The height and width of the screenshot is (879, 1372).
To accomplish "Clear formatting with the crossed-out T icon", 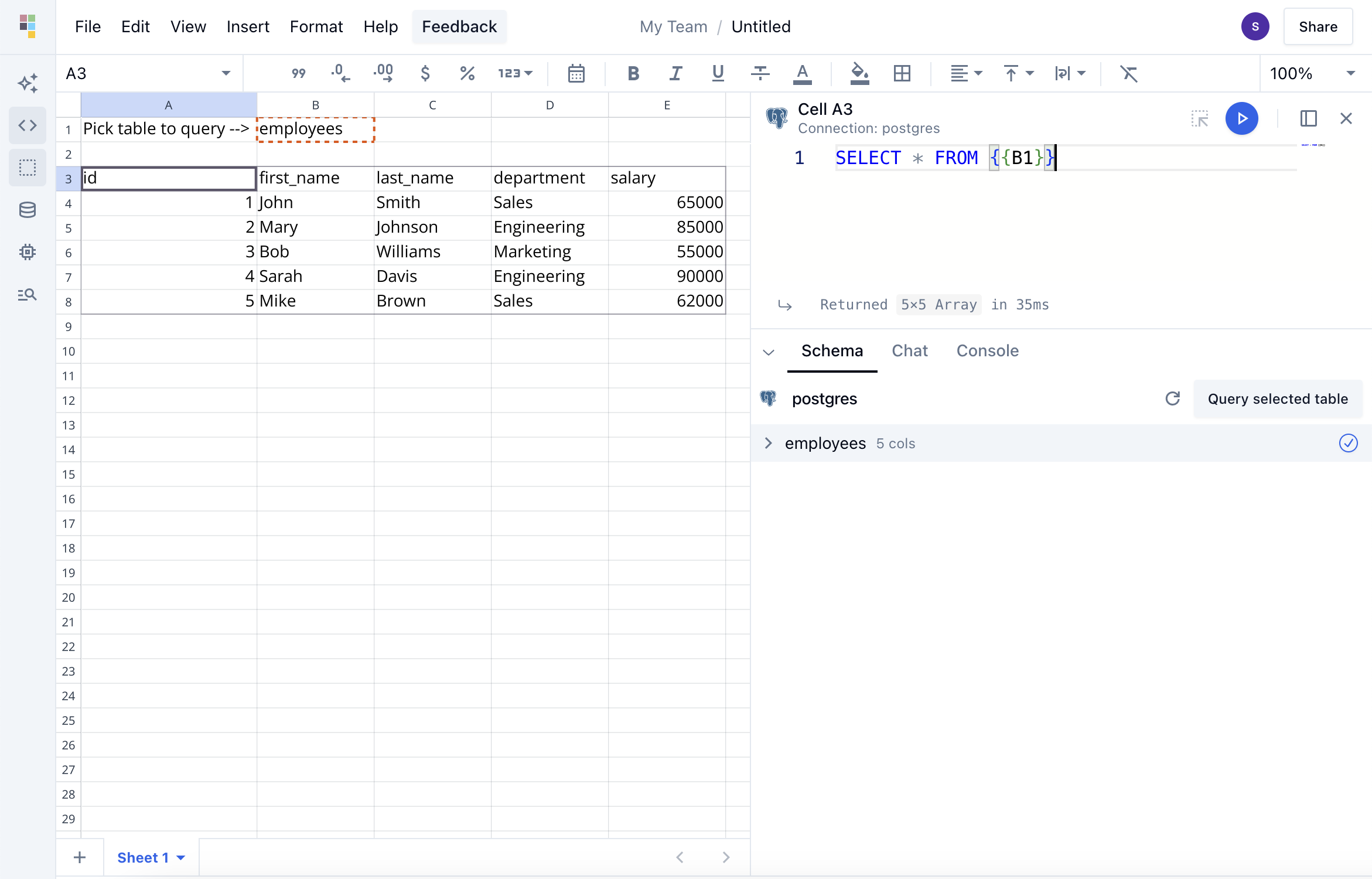I will (1128, 74).
